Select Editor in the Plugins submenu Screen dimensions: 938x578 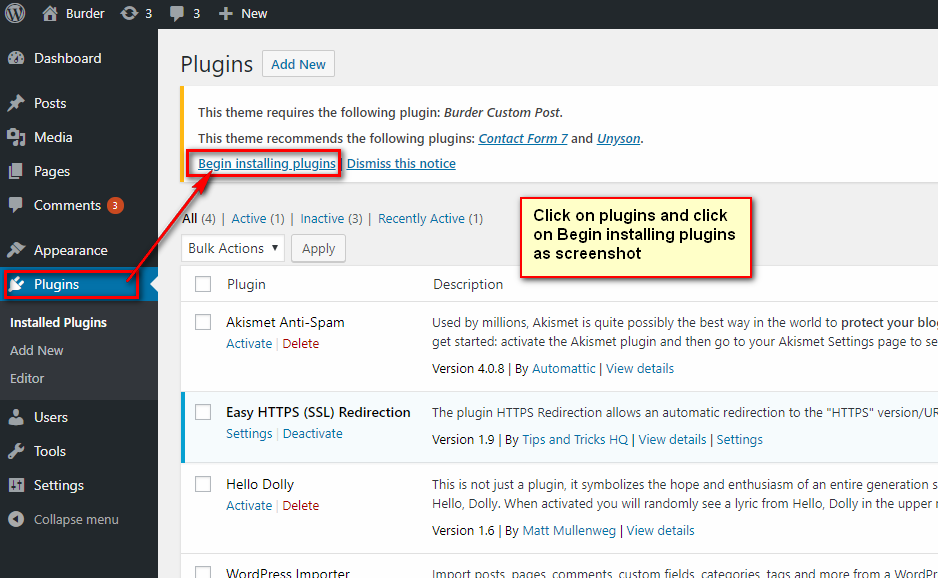point(27,379)
